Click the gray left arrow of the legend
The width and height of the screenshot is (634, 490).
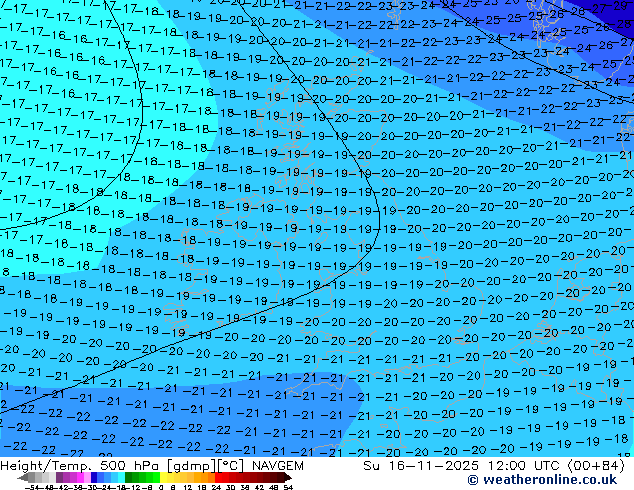tap(23, 478)
